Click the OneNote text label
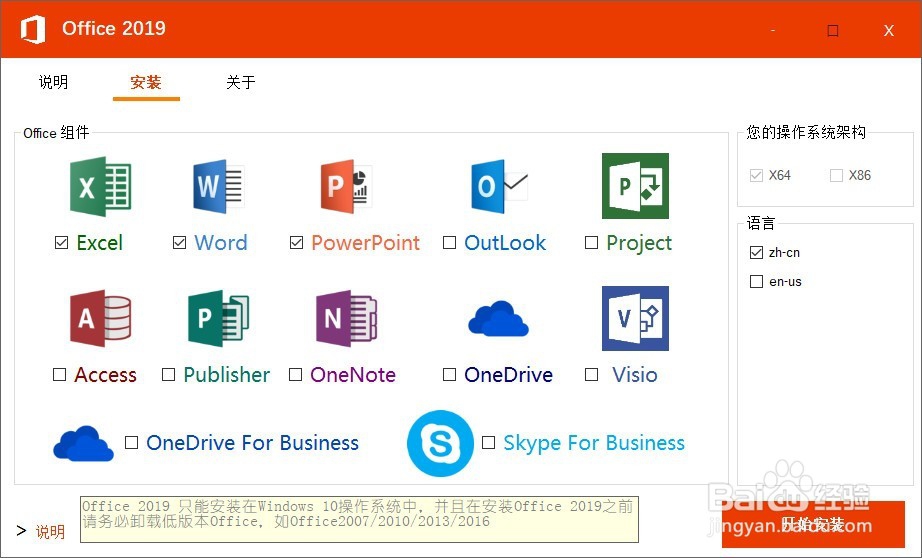This screenshot has width=922, height=558. click(353, 375)
